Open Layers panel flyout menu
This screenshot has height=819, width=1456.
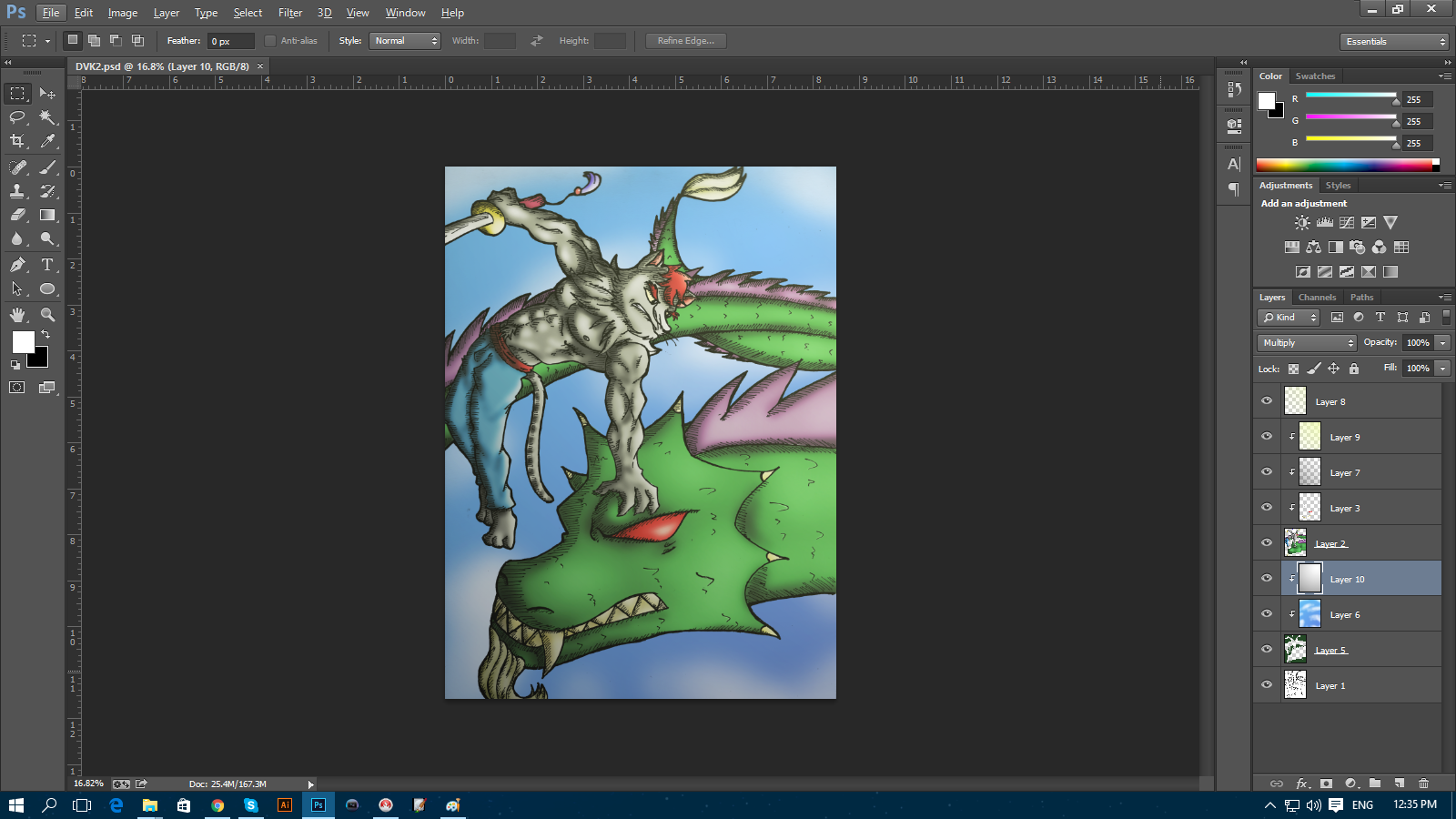[x=1444, y=298]
